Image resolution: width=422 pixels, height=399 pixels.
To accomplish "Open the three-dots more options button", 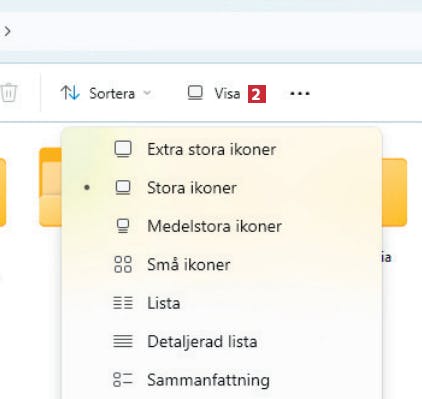I will [x=300, y=93].
